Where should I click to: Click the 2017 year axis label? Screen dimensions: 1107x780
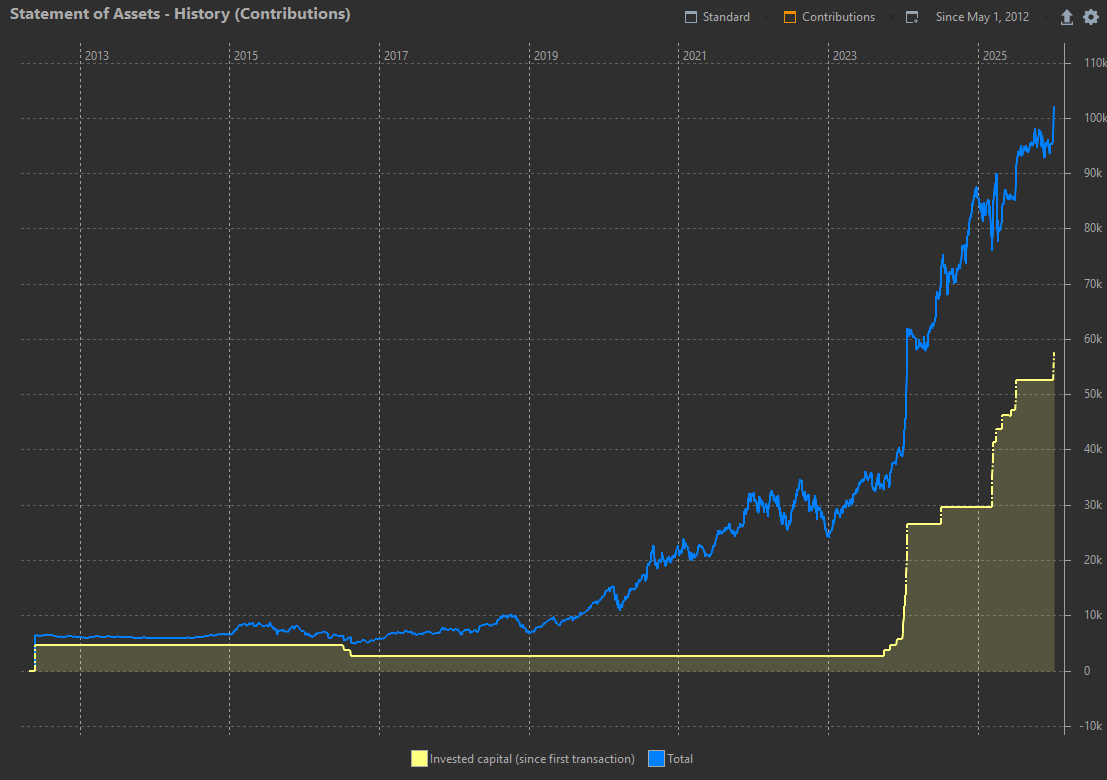point(396,56)
